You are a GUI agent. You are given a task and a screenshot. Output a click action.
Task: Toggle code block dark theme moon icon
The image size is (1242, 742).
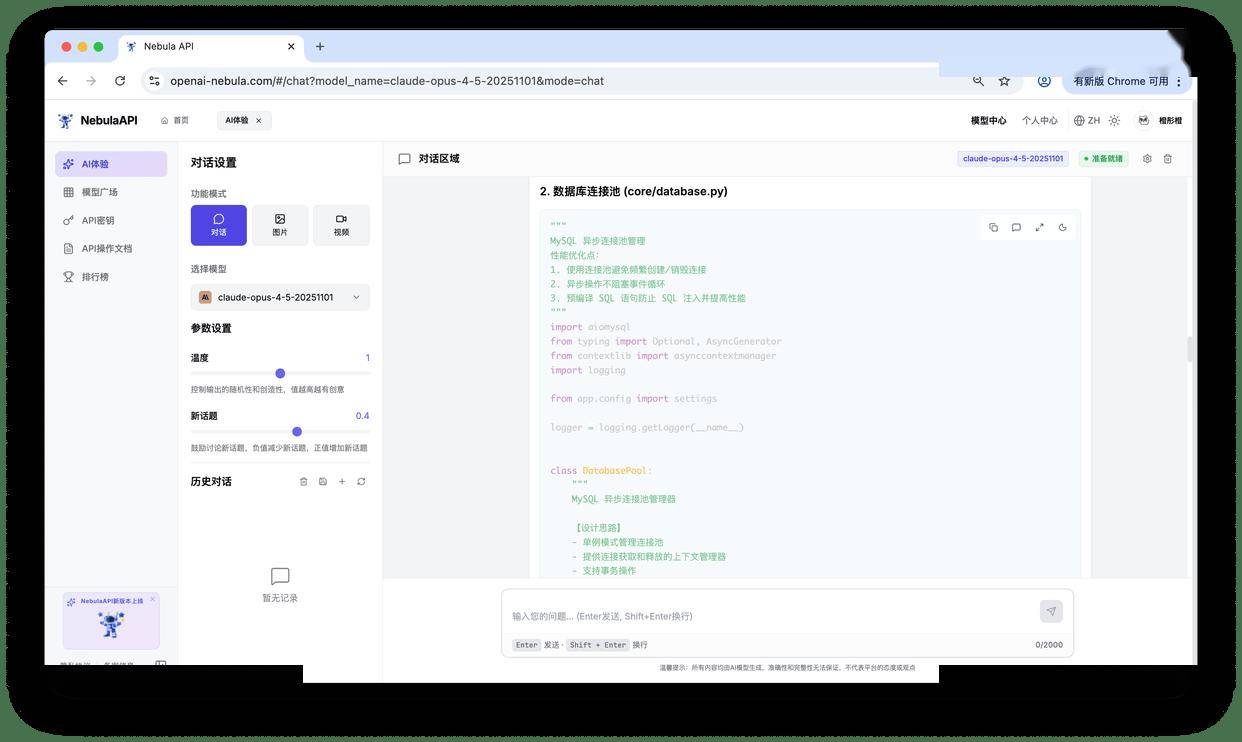point(1062,228)
